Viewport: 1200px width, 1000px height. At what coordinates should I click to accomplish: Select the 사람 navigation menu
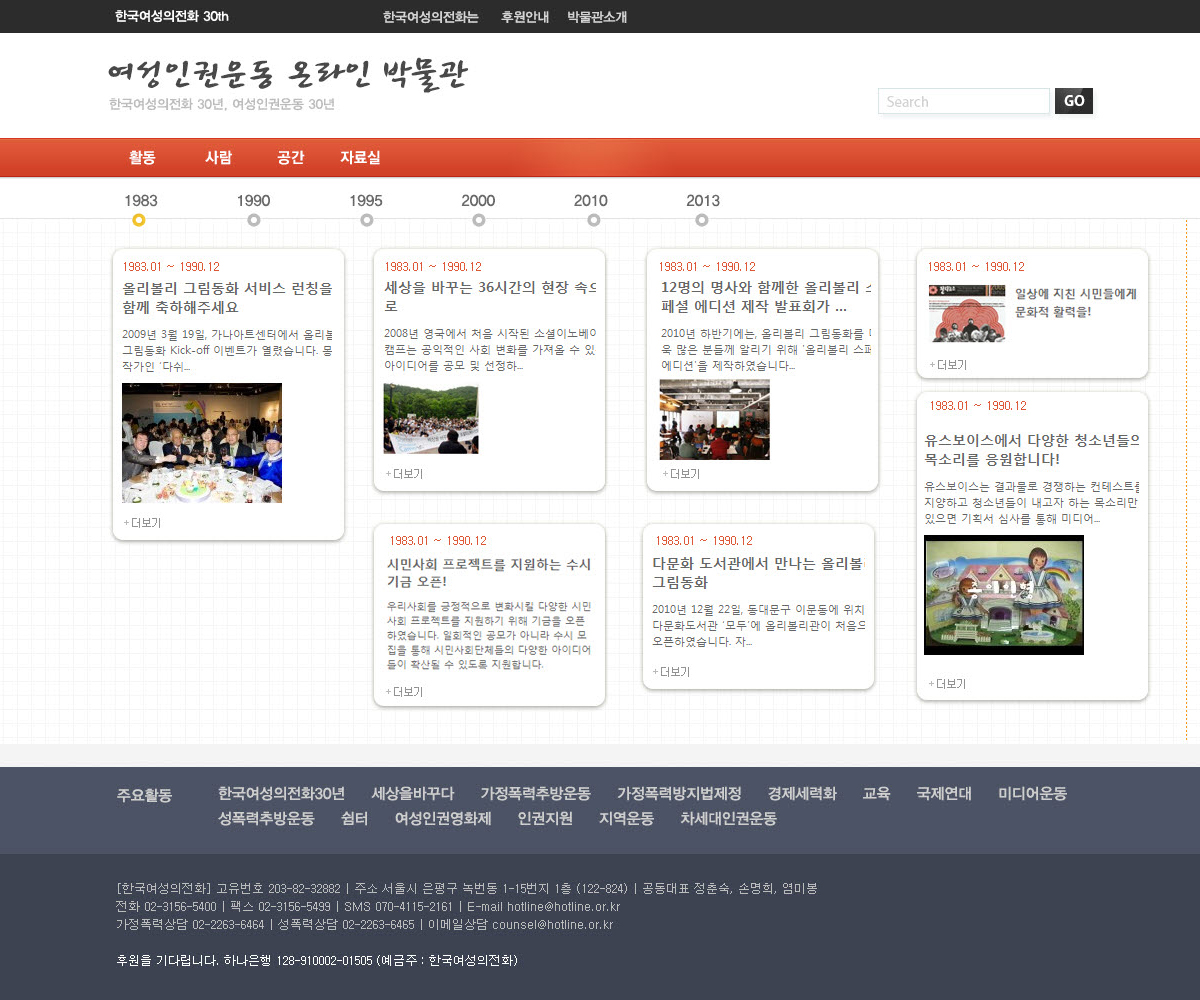[218, 157]
